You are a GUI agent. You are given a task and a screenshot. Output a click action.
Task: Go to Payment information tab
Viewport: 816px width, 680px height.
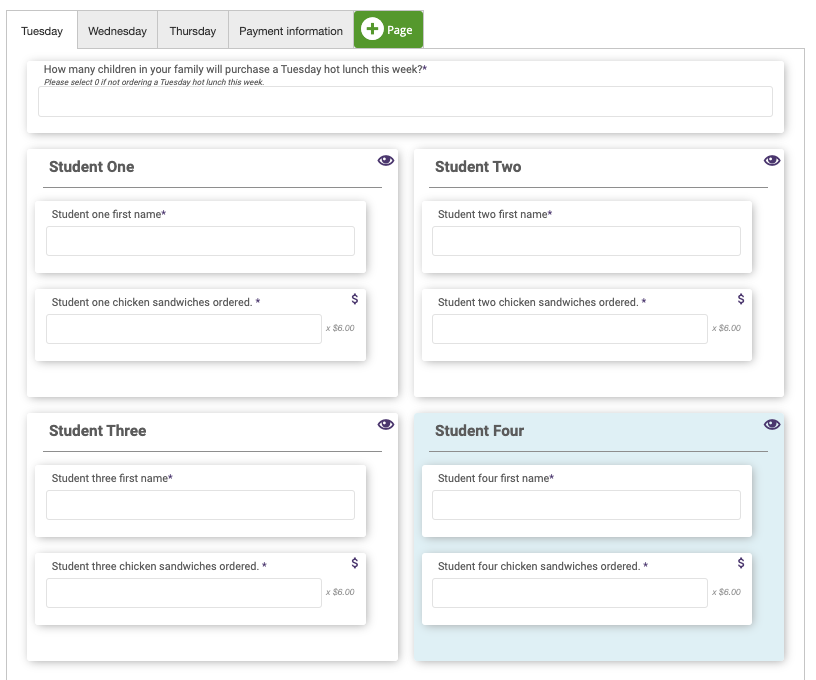point(291,31)
